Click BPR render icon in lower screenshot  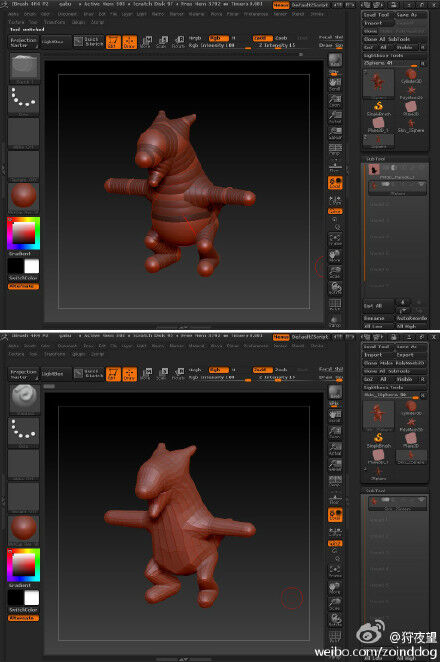pos(335,393)
